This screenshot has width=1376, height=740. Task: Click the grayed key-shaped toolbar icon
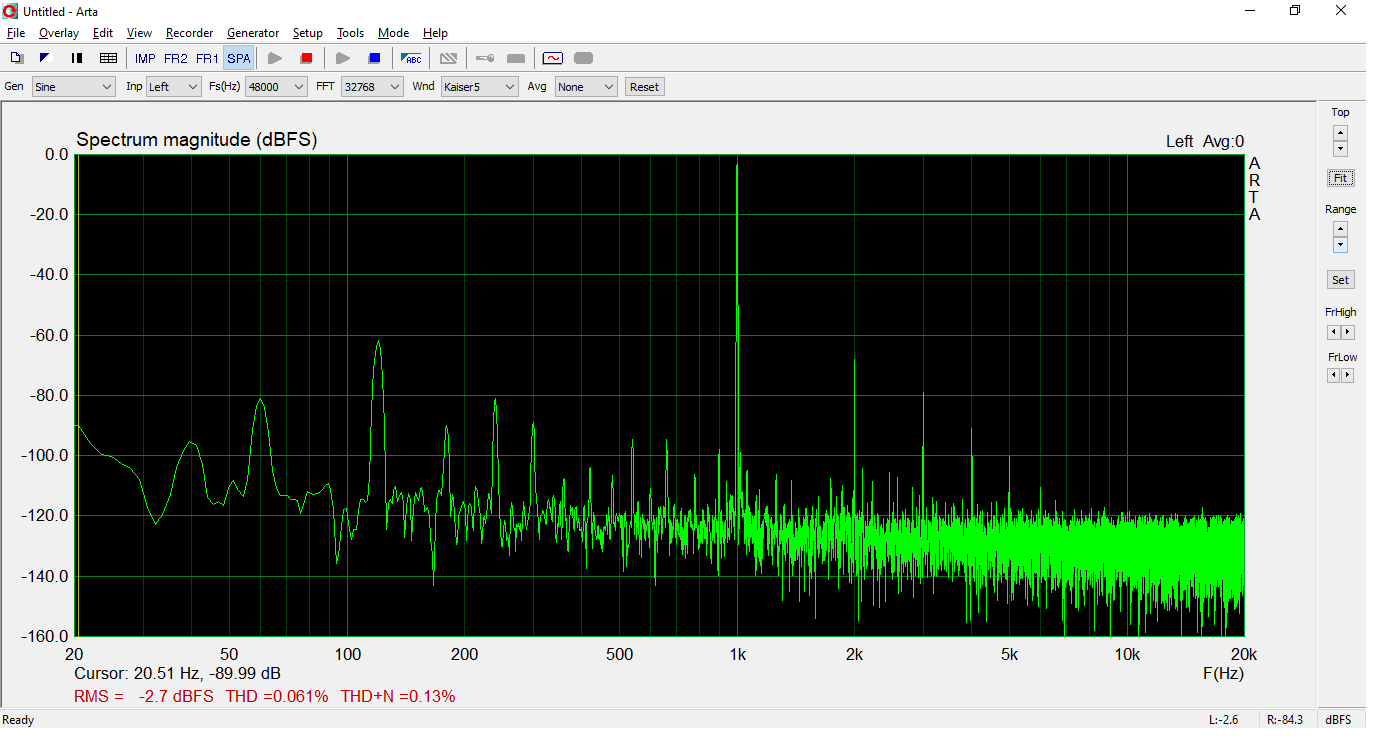tap(485, 58)
